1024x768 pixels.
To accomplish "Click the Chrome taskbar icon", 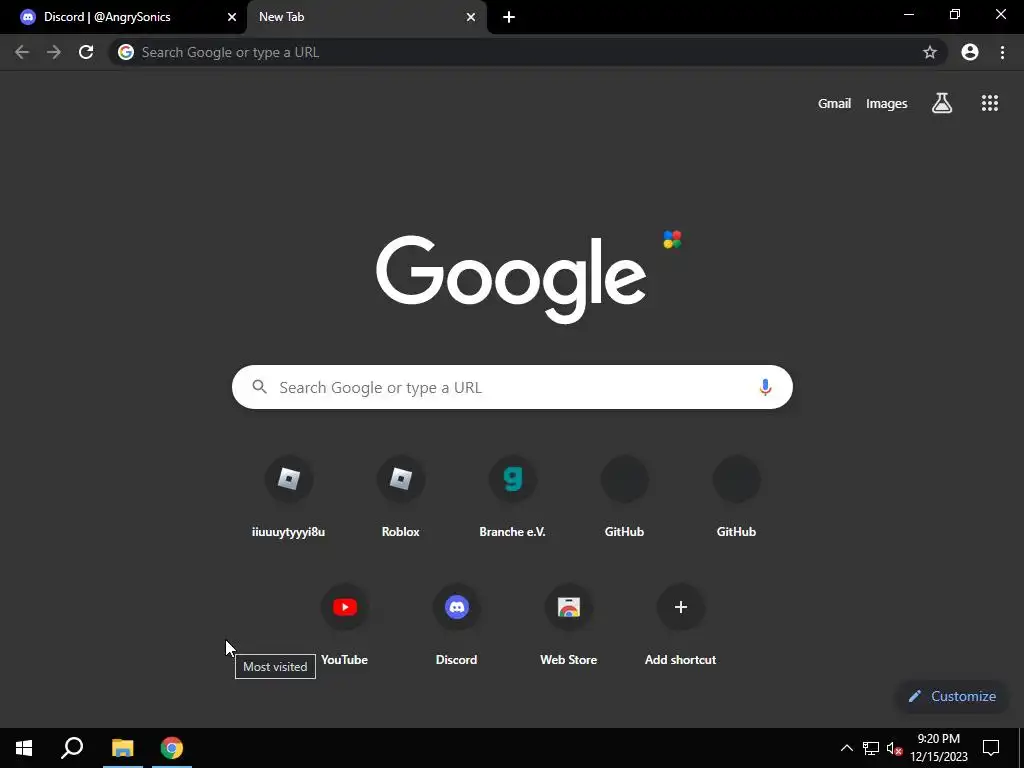I will coord(172,748).
